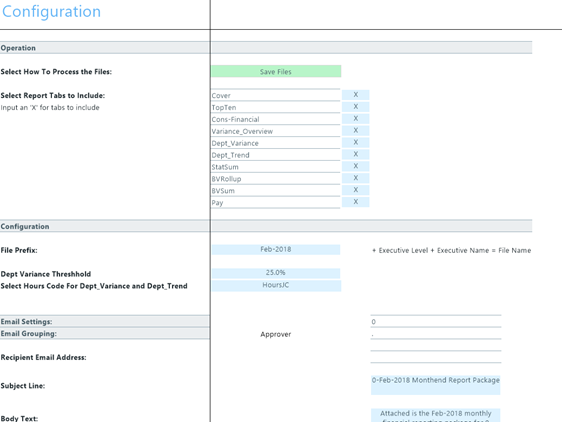Click the File Prefix label
The image size is (562, 422).
19,250
